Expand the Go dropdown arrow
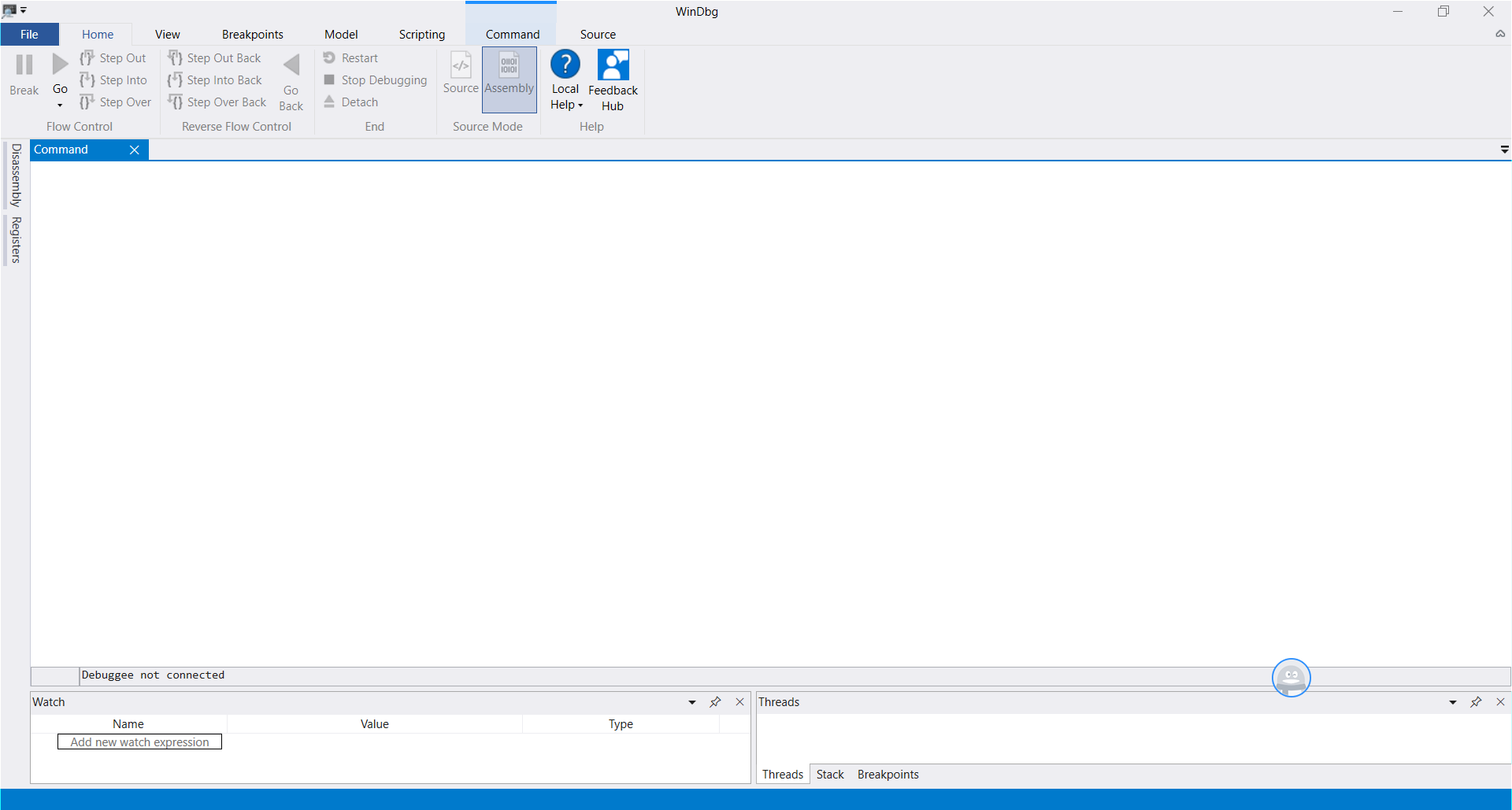1512x810 pixels. tap(60, 105)
